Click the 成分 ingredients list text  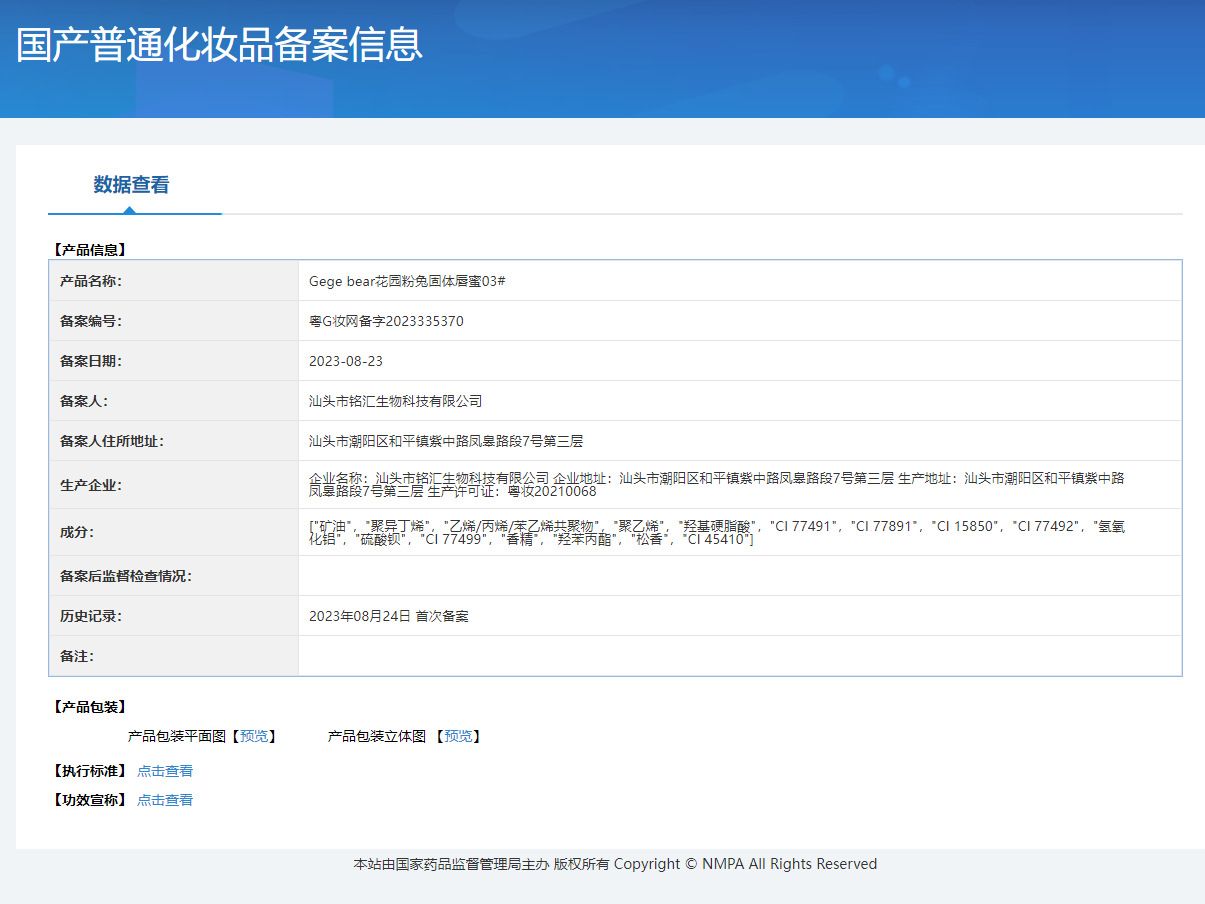[716, 532]
